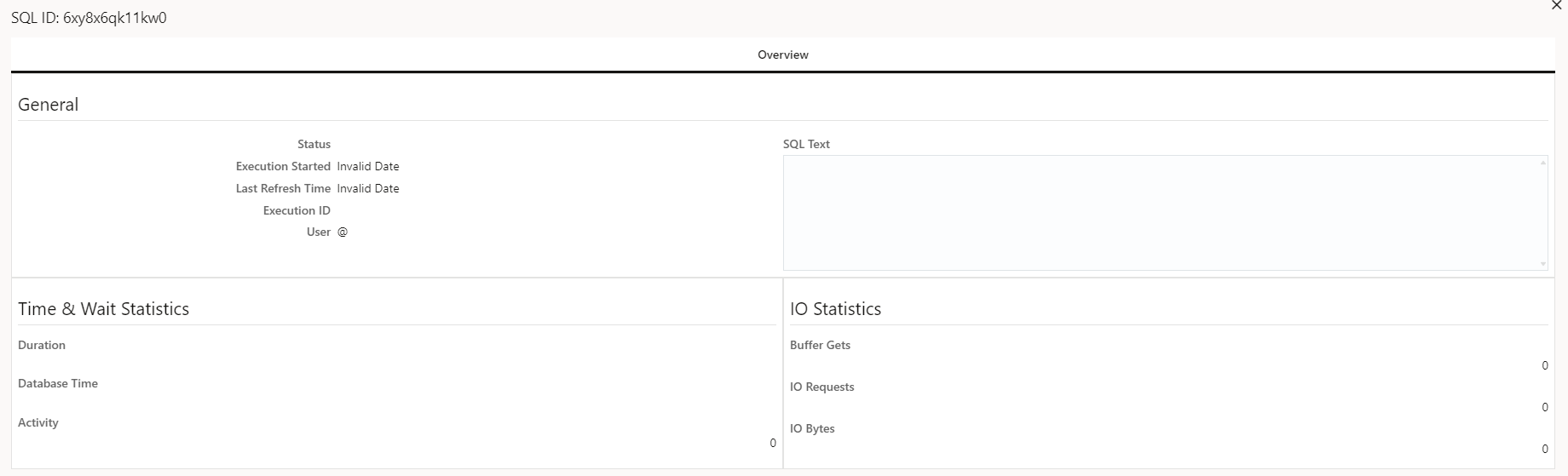Click the SQL Text scroll-up arrow
Viewport: 1568px width, 476px height.
click(1542, 163)
